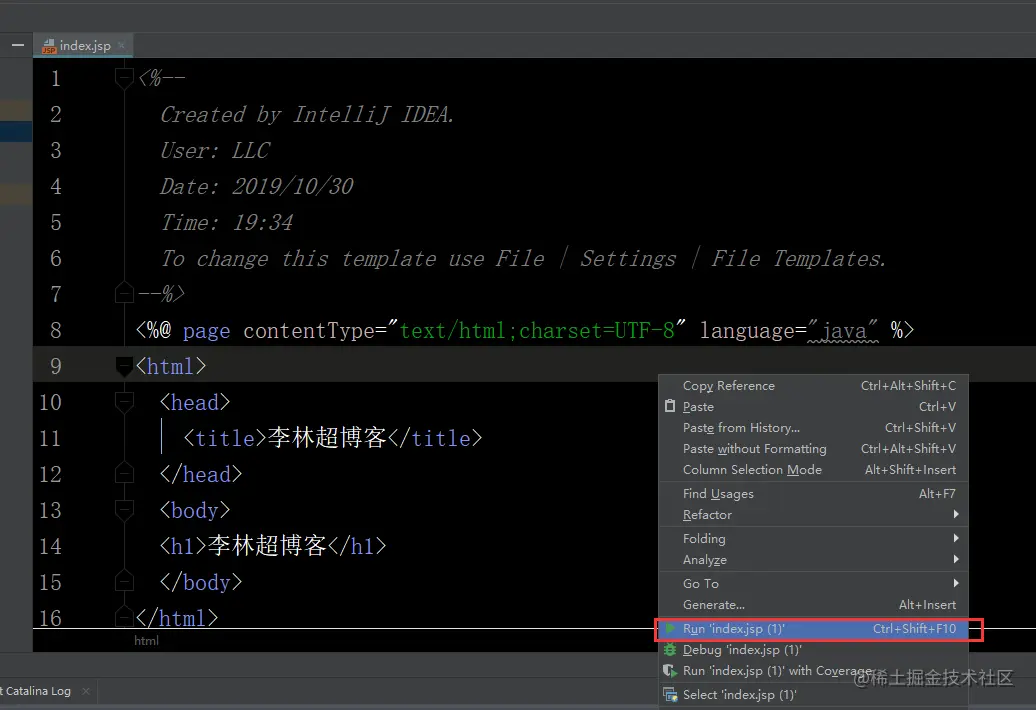This screenshot has height=710, width=1036.
Task: Click the closing </html> tag on line 16
Action: pos(176,618)
